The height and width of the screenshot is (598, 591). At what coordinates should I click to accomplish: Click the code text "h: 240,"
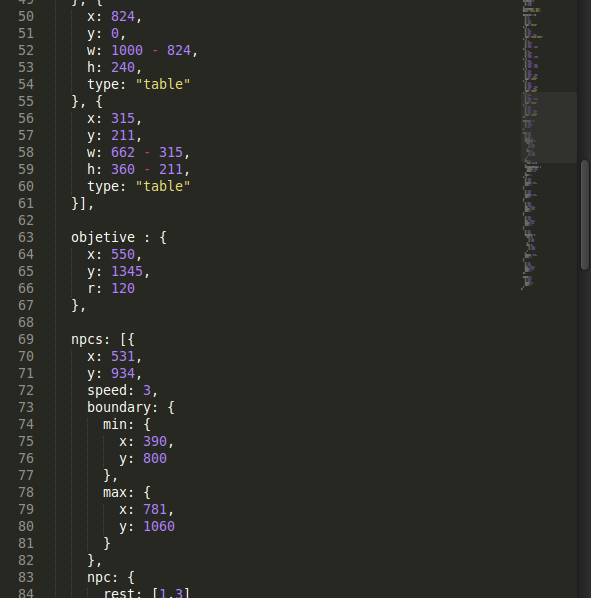(114, 68)
